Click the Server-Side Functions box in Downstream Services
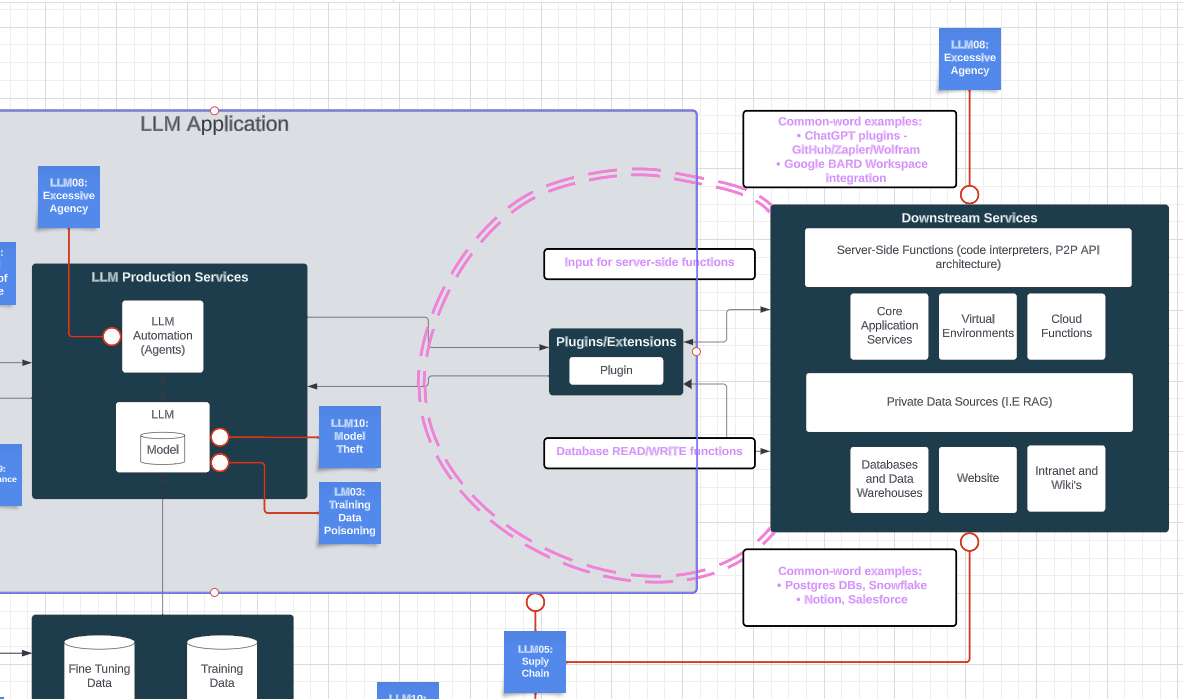This screenshot has width=1183, height=699. [968, 257]
